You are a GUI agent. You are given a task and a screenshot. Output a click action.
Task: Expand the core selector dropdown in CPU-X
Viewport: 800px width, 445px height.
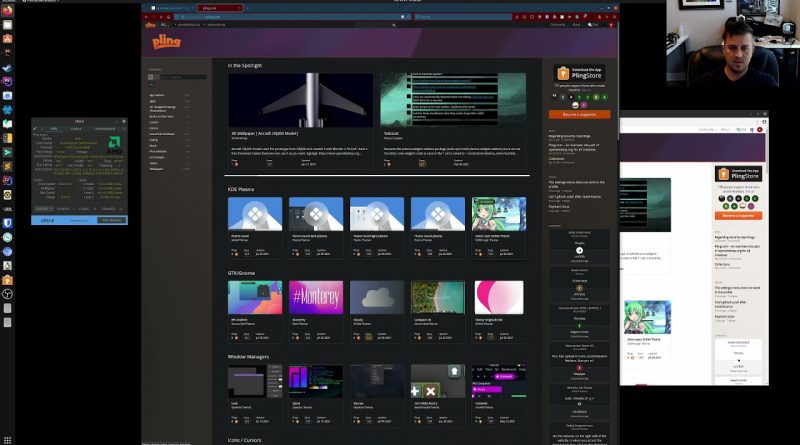point(43,209)
